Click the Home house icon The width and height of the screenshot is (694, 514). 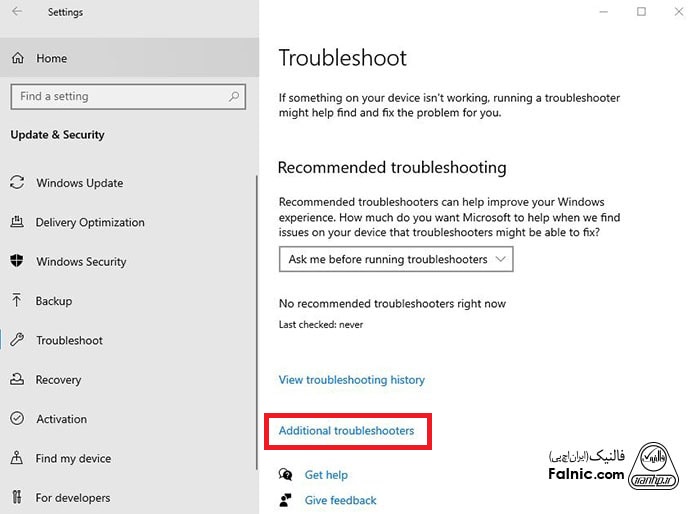point(17,58)
